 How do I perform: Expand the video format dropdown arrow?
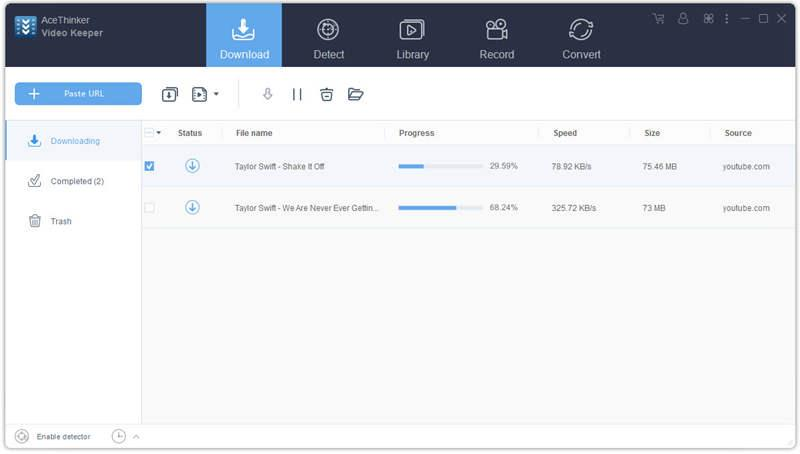coord(216,94)
